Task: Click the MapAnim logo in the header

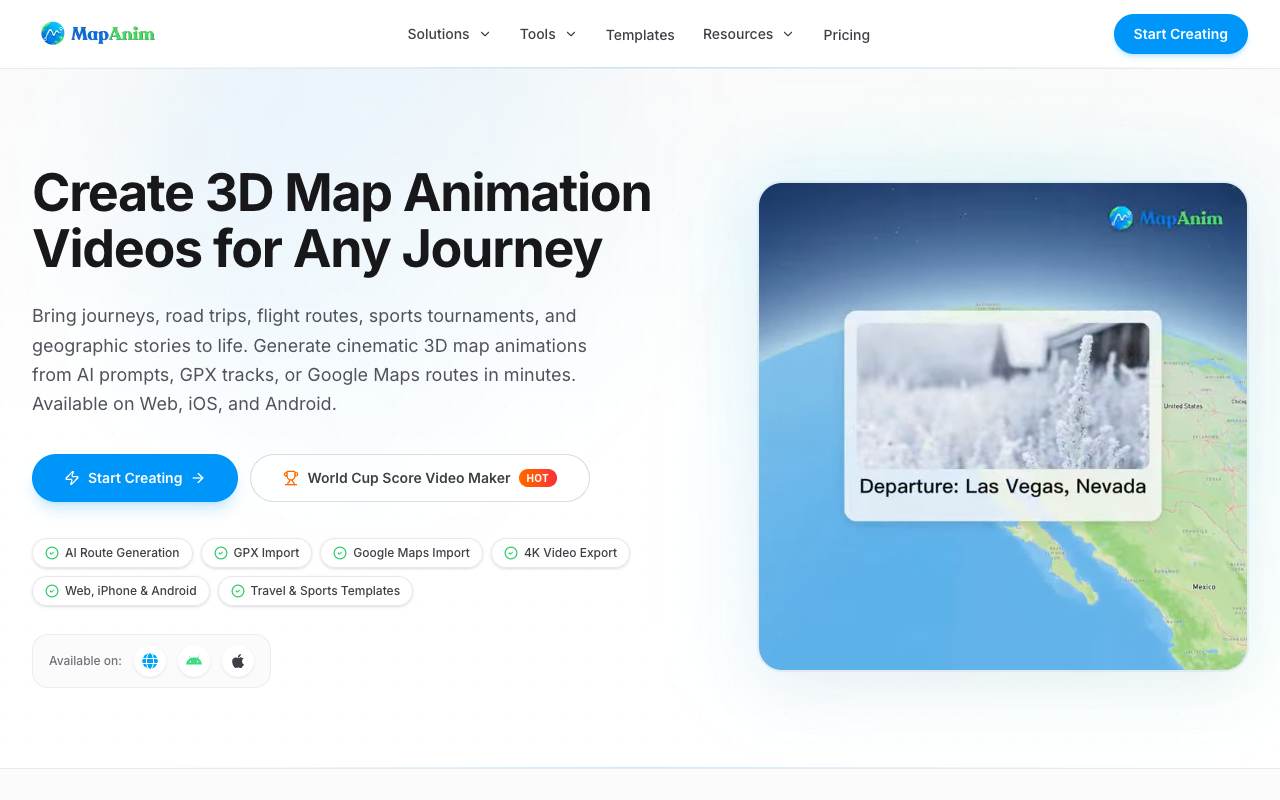Action: (98, 34)
